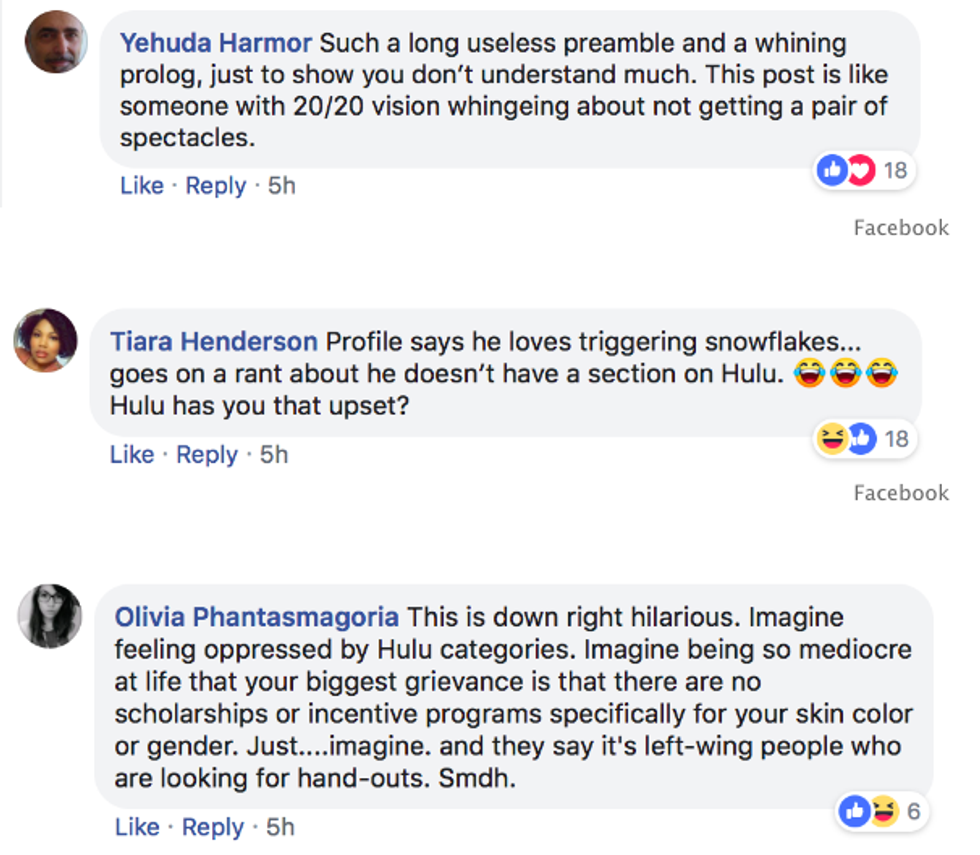Screen dimensions: 980x855
Task: Click the thumbs-up reaction icon on Yehuda's comment
Action: (x=832, y=171)
